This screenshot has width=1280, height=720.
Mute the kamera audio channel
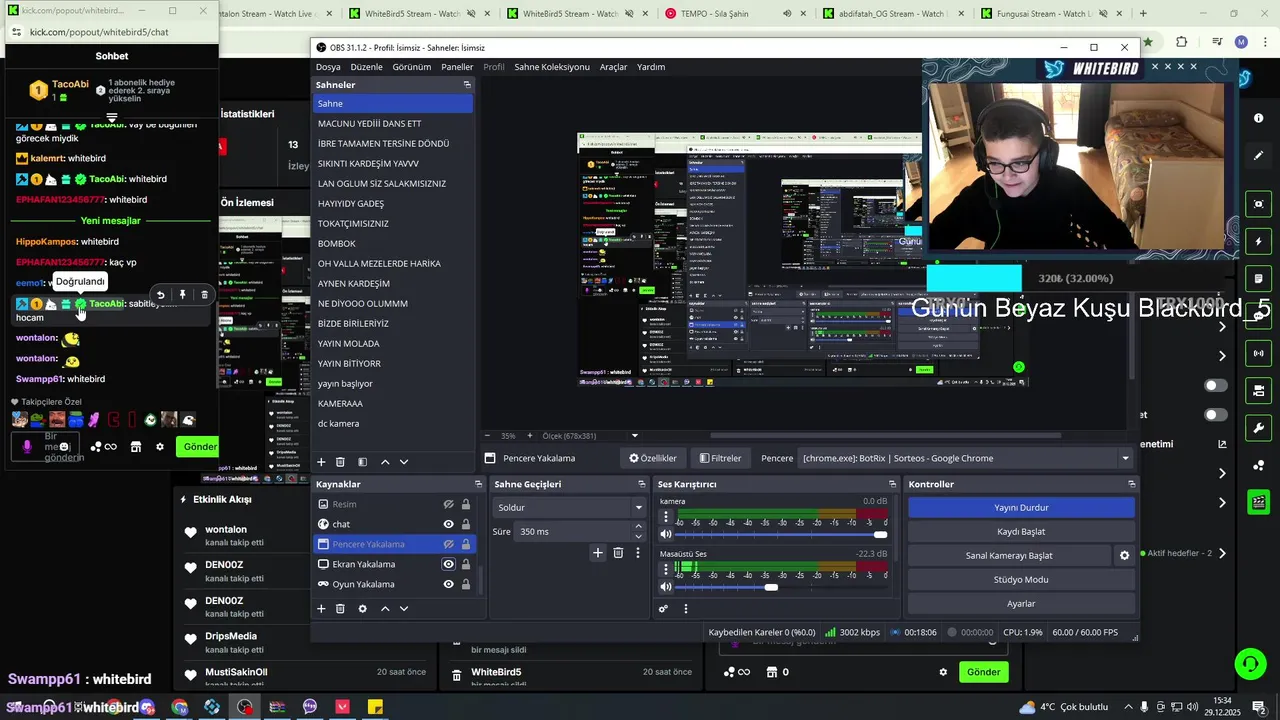[666, 535]
